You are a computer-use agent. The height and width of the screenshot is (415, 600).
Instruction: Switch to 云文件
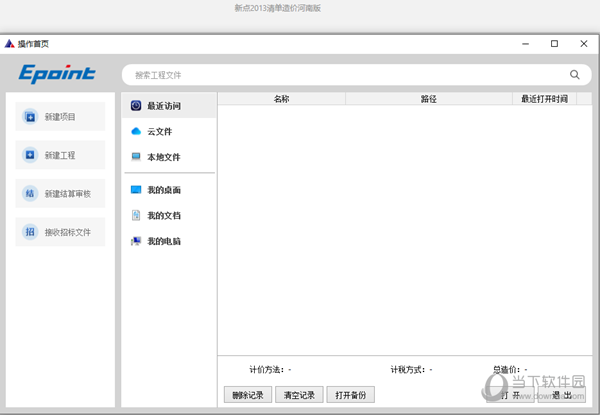point(169,131)
